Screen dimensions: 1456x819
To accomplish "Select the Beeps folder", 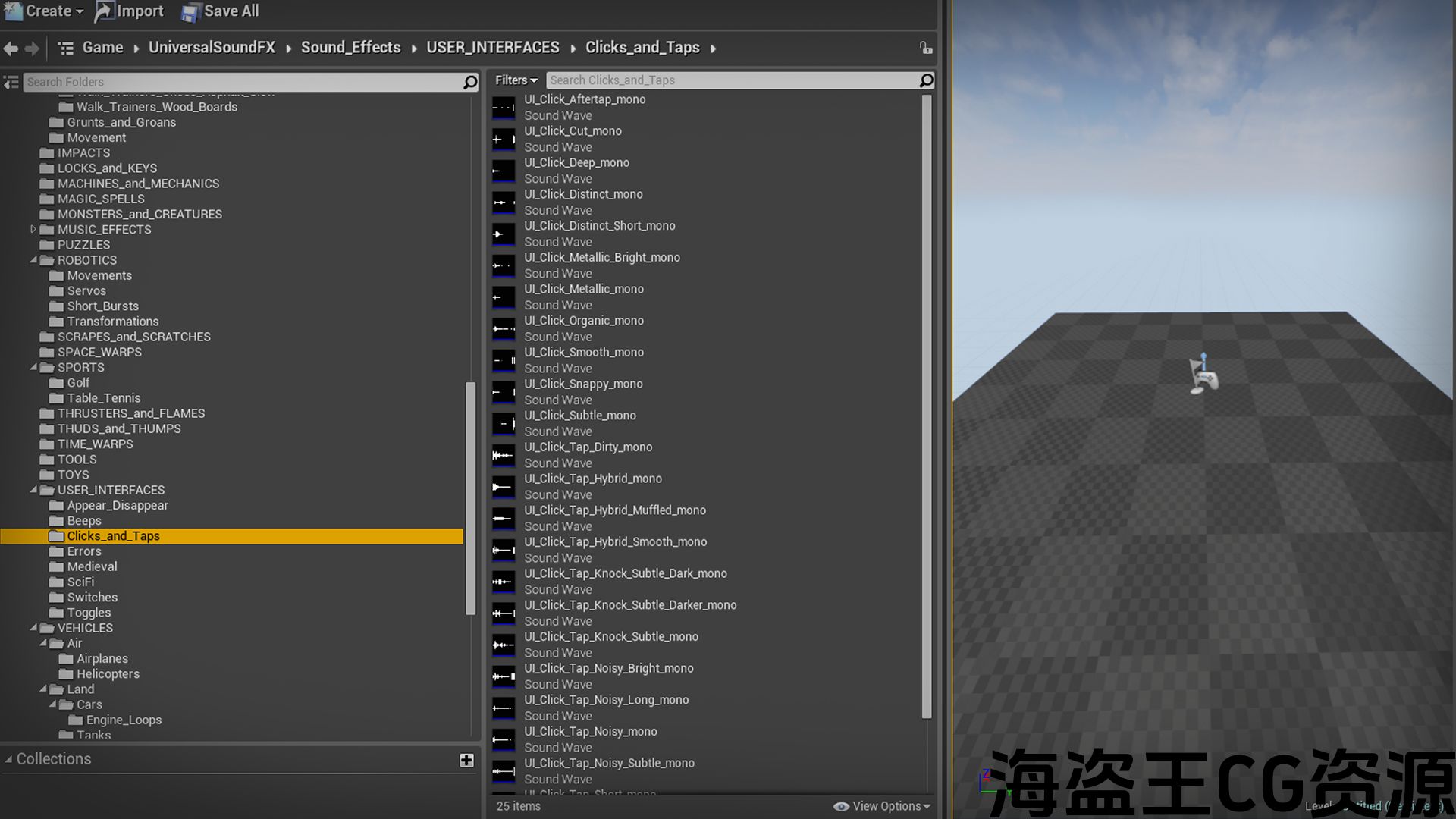I will pyautogui.click(x=83, y=521).
